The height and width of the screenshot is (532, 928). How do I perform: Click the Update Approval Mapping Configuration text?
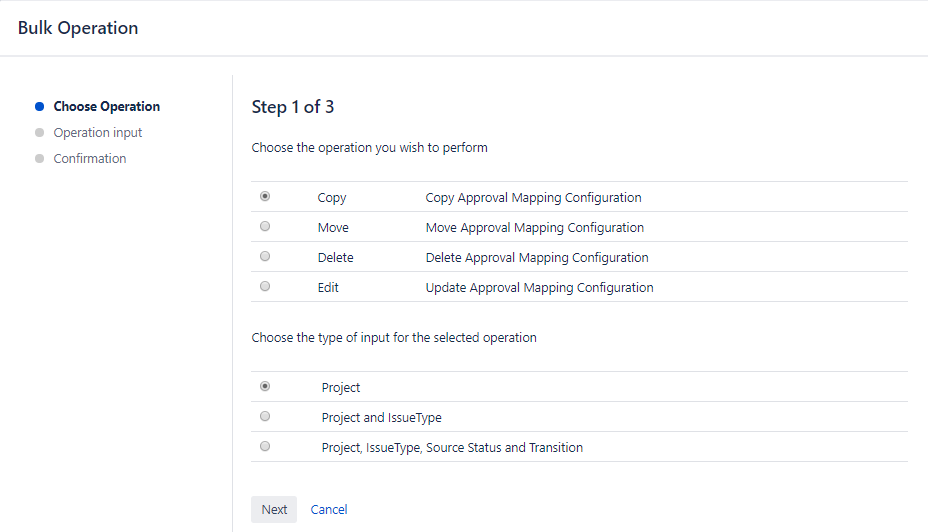point(539,288)
